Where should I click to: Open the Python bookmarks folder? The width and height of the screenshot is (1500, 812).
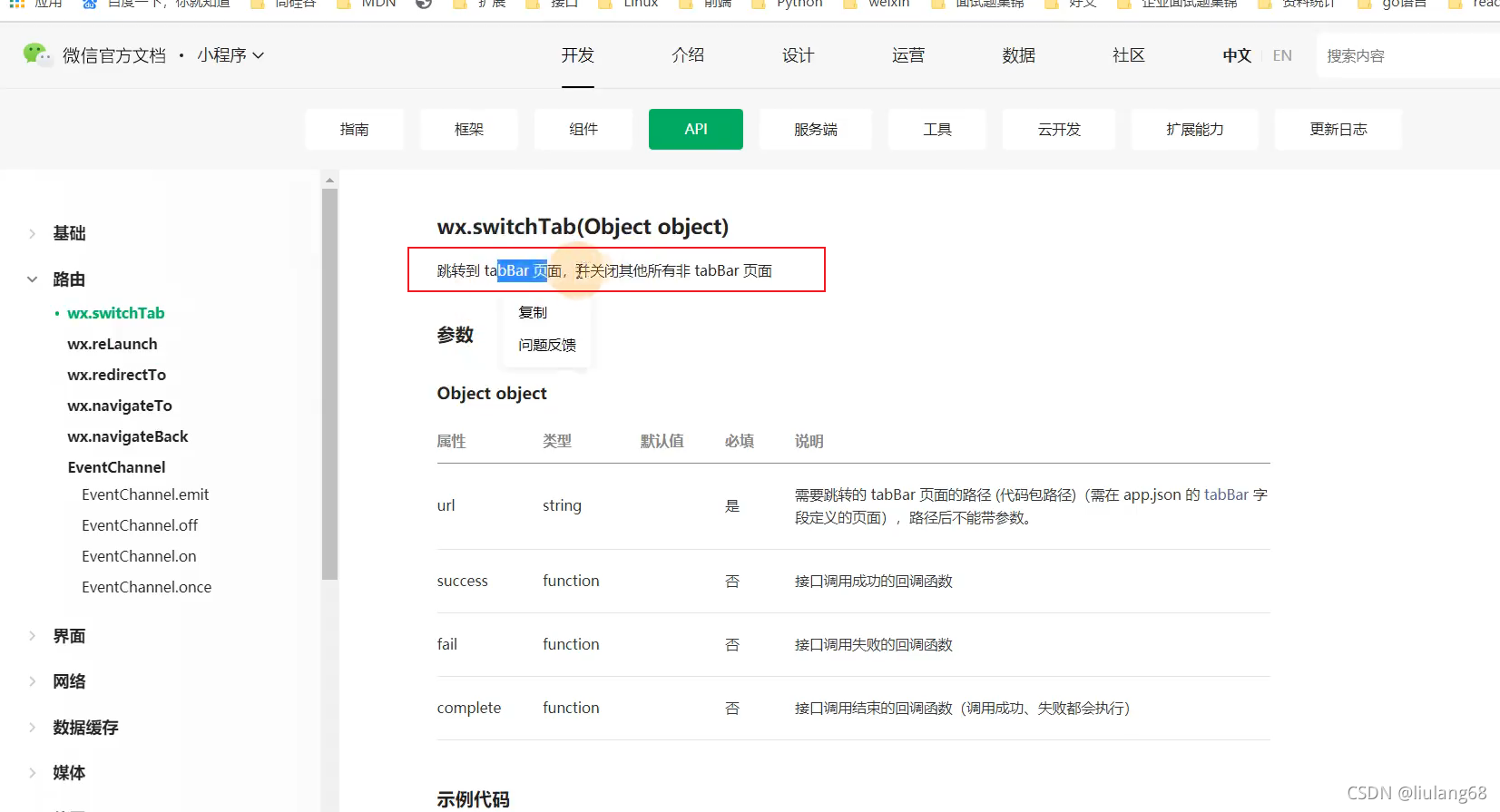(x=788, y=4)
